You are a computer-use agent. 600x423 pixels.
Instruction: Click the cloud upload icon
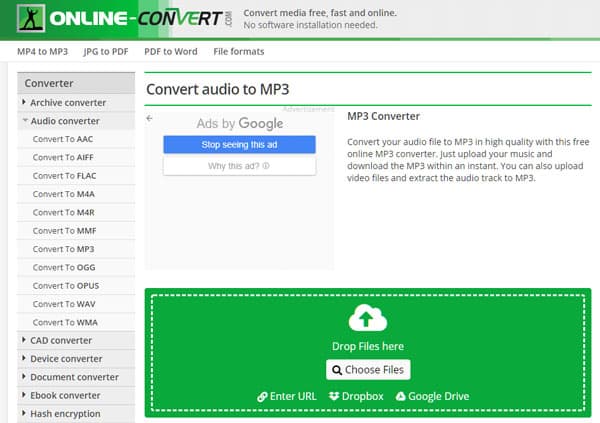tap(368, 318)
